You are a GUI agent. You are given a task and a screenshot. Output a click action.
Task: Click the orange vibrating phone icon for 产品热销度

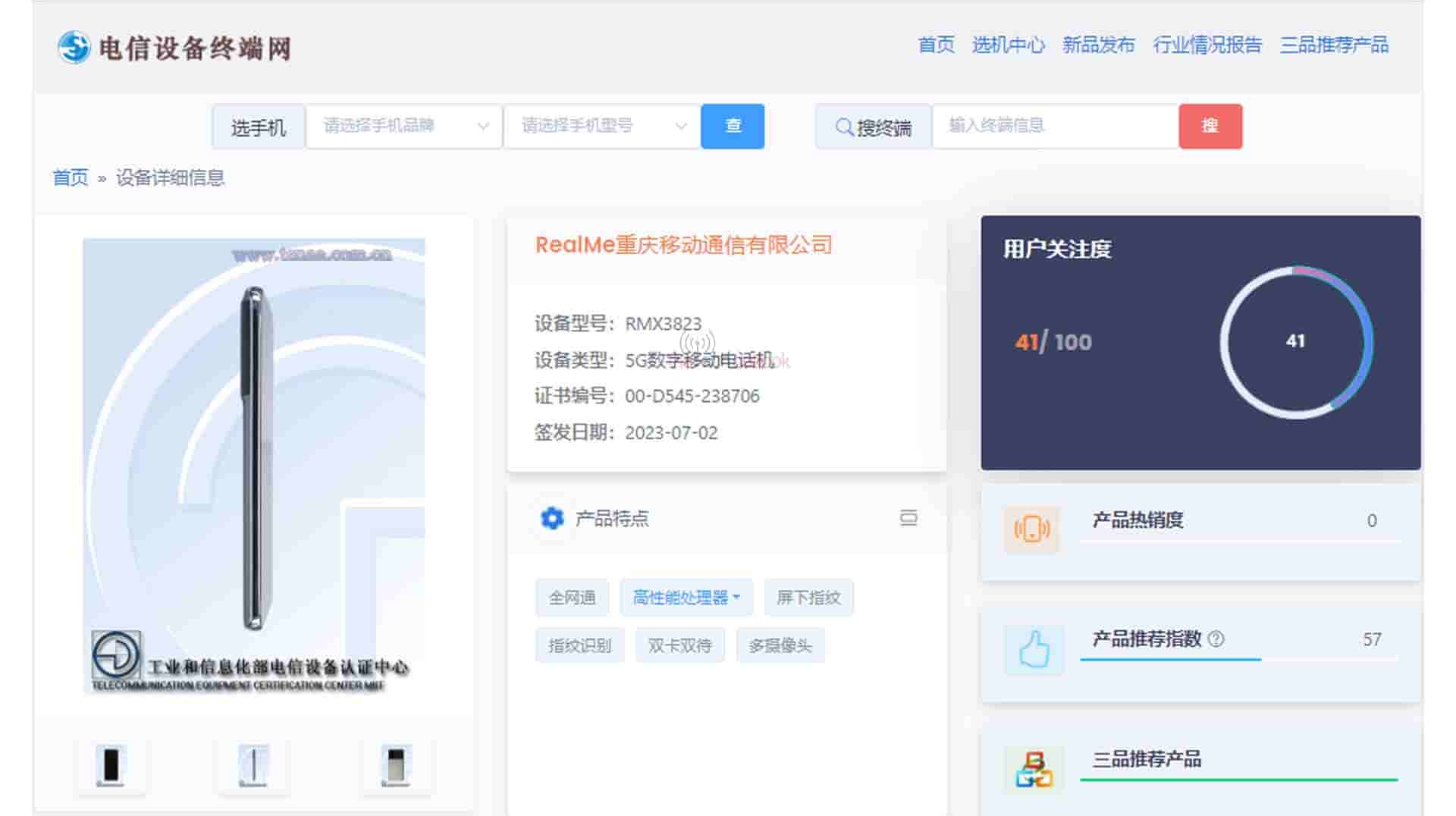[x=1032, y=529]
